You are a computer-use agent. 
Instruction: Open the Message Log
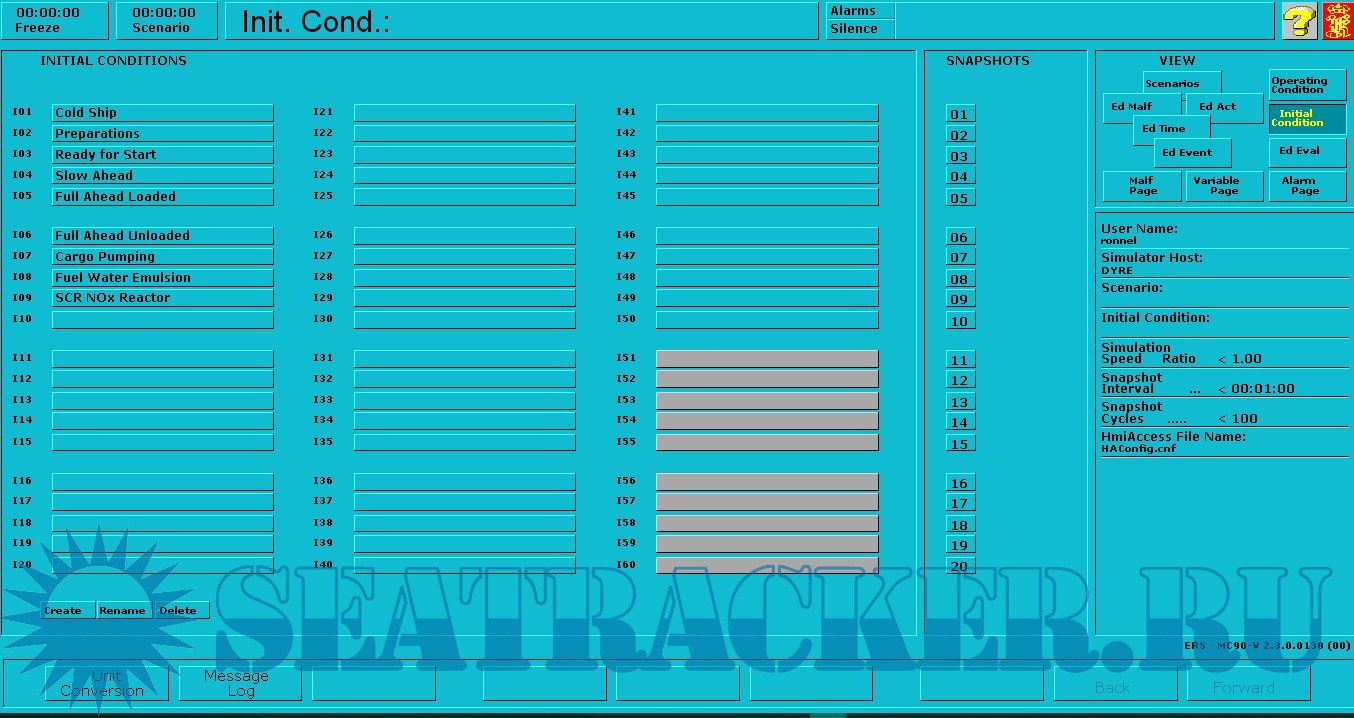(239, 683)
